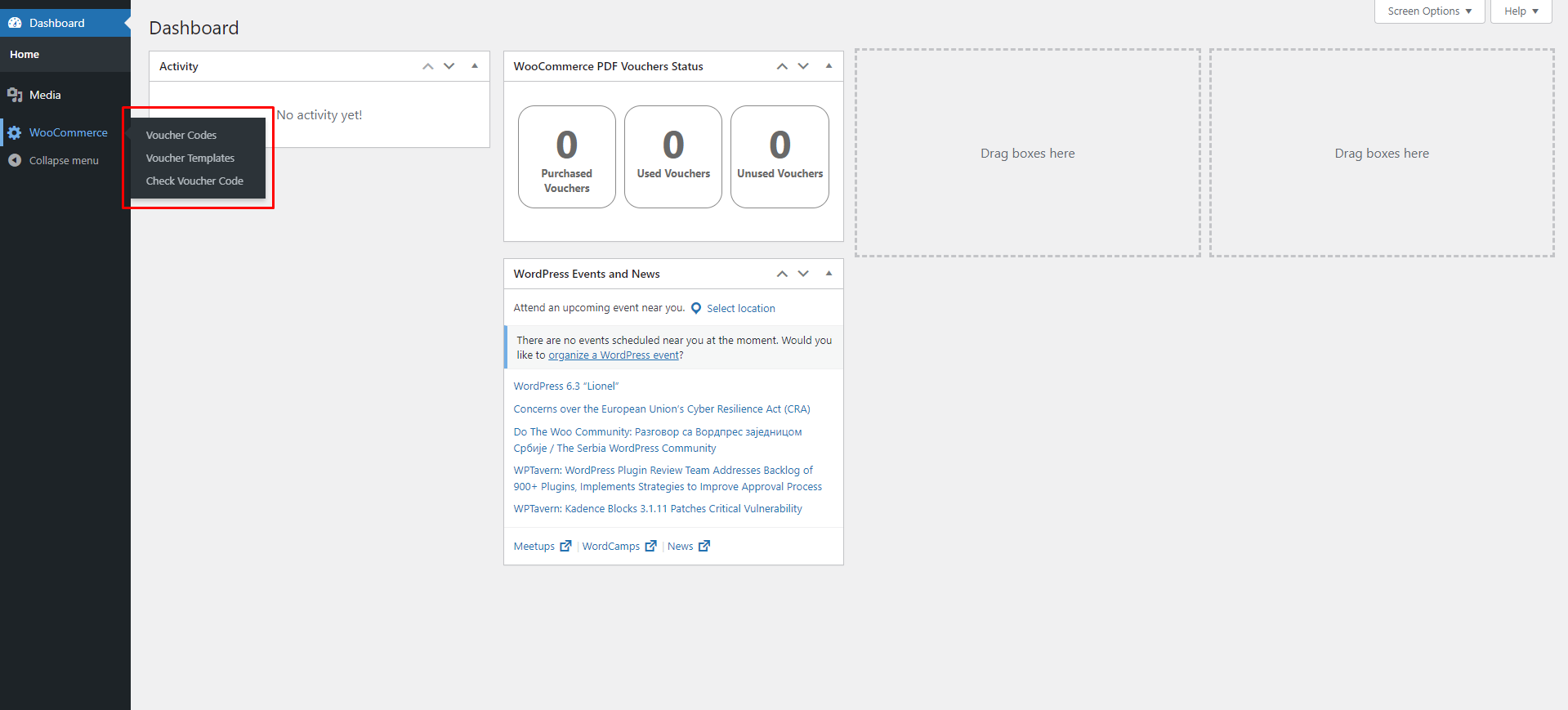This screenshot has height=710, width=1568.
Task: Toggle the WordPress Events and News panel triangle
Action: (829, 274)
